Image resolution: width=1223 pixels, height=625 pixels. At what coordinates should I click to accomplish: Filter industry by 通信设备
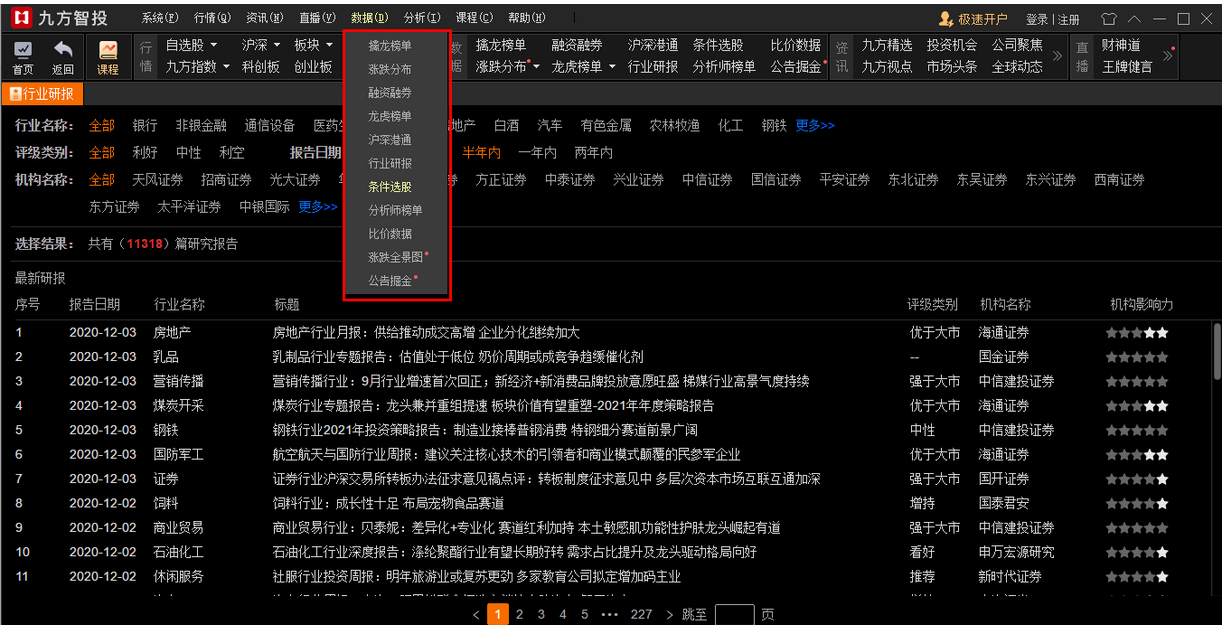270,125
